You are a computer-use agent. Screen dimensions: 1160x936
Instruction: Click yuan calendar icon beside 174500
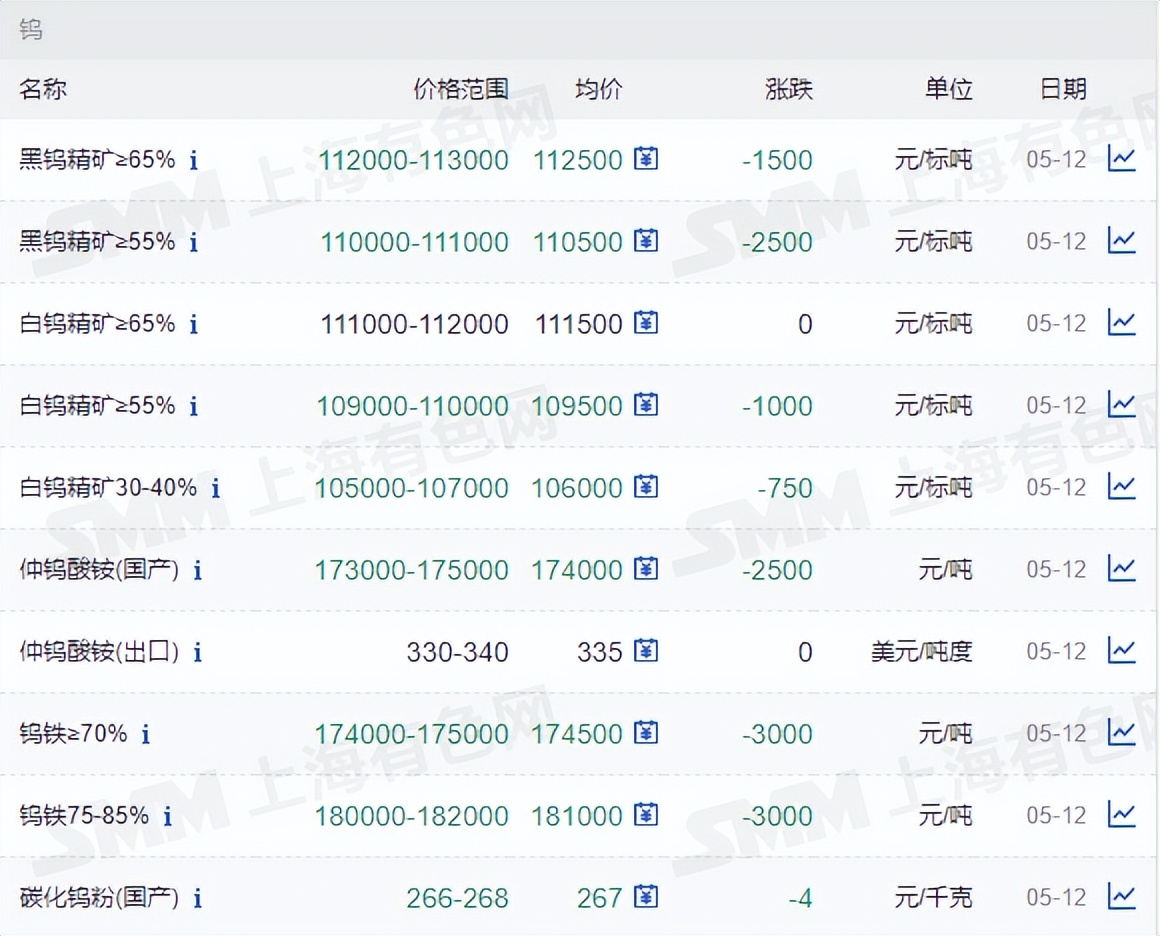pyautogui.click(x=646, y=733)
